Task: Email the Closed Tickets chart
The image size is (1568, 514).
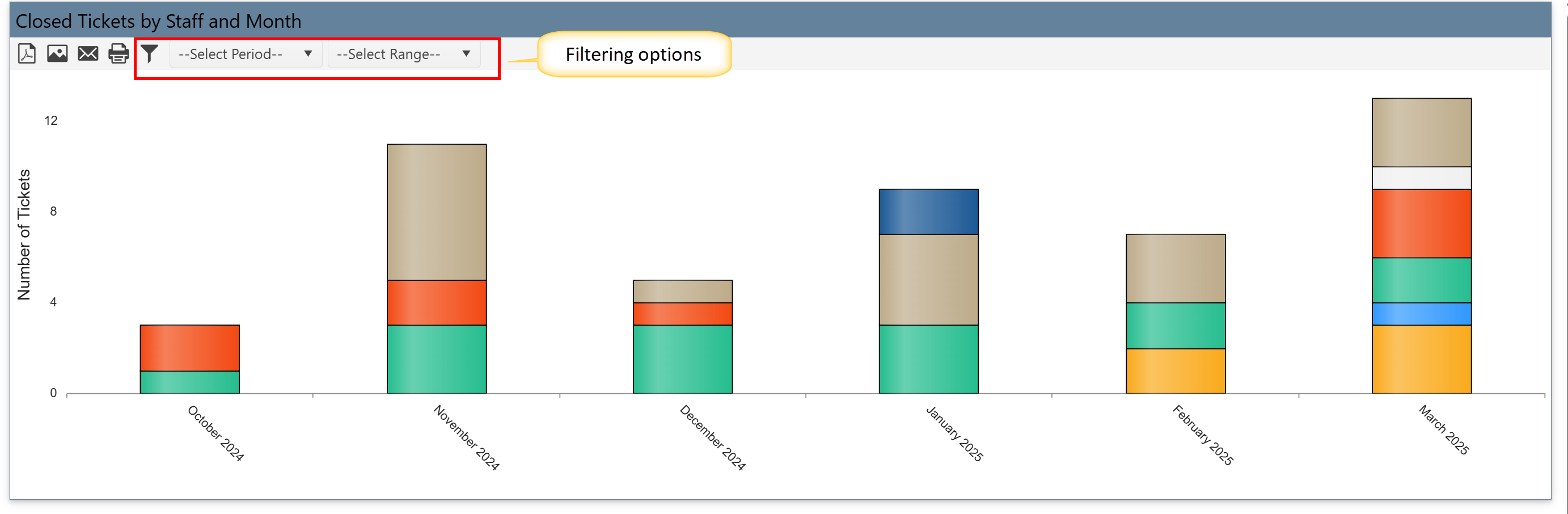Action: (88, 53)
